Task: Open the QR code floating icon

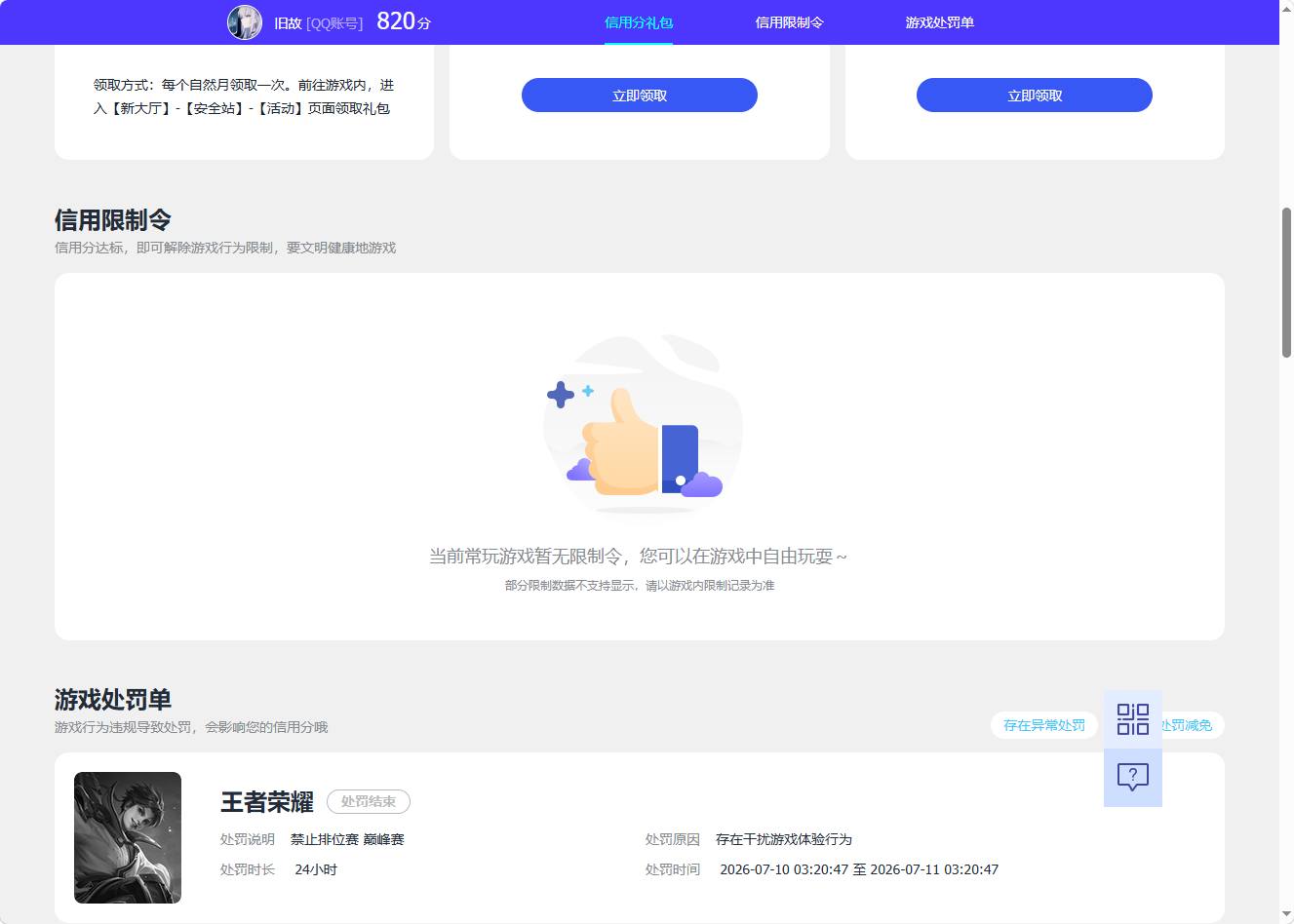Action: click(1132, 719)
